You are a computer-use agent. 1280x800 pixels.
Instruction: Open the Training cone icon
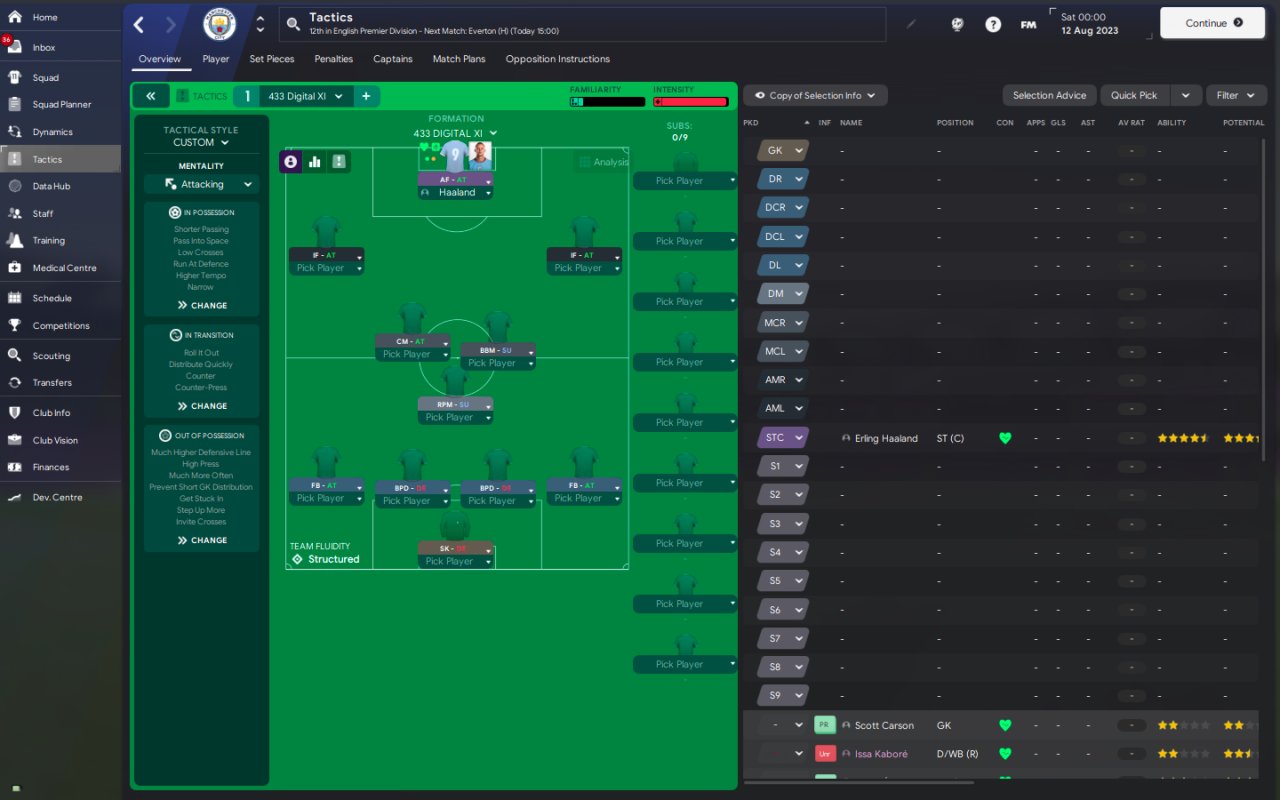(15, 240)
